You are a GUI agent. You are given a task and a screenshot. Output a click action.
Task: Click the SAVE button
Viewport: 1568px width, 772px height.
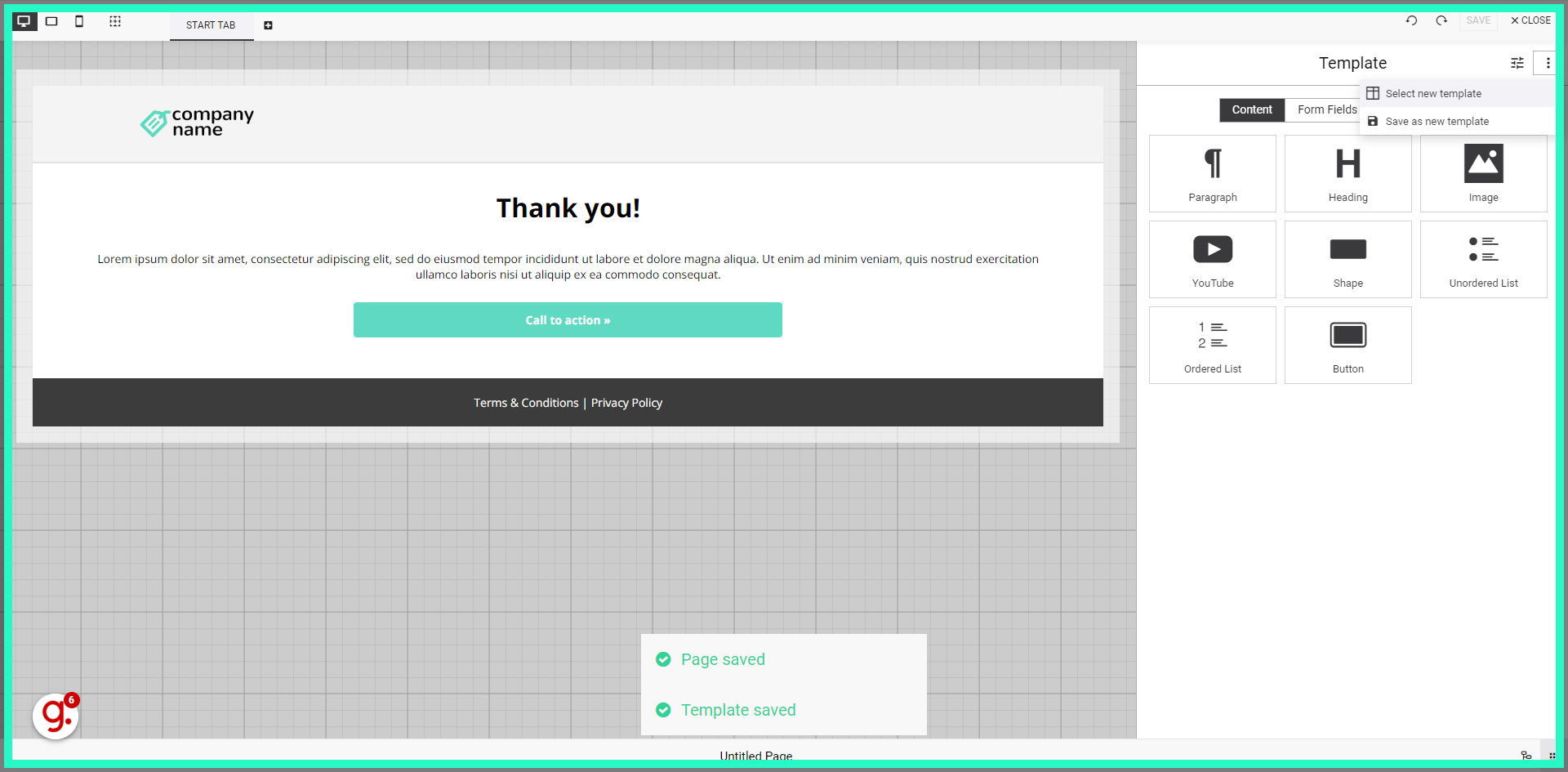point(1478,20)
